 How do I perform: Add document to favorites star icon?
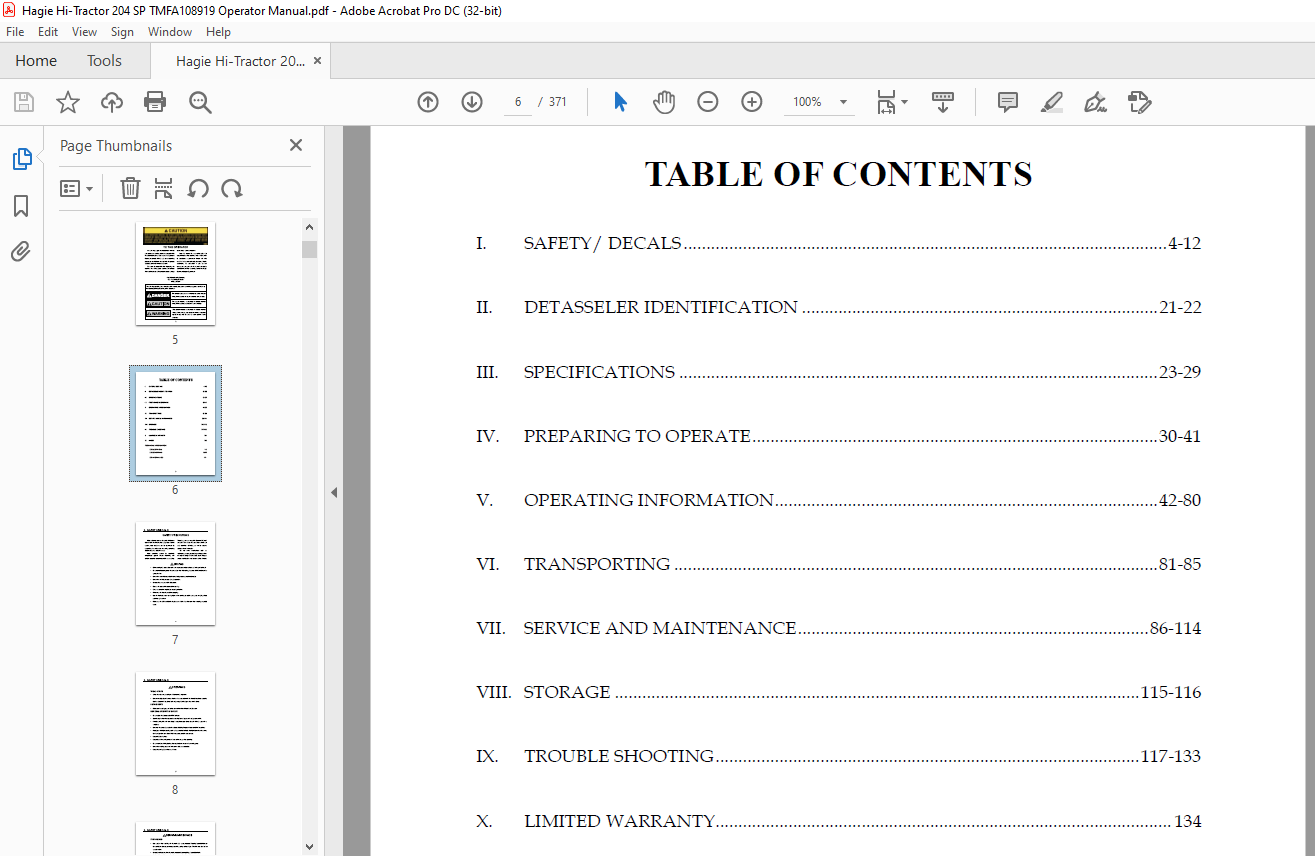(67, 102)
